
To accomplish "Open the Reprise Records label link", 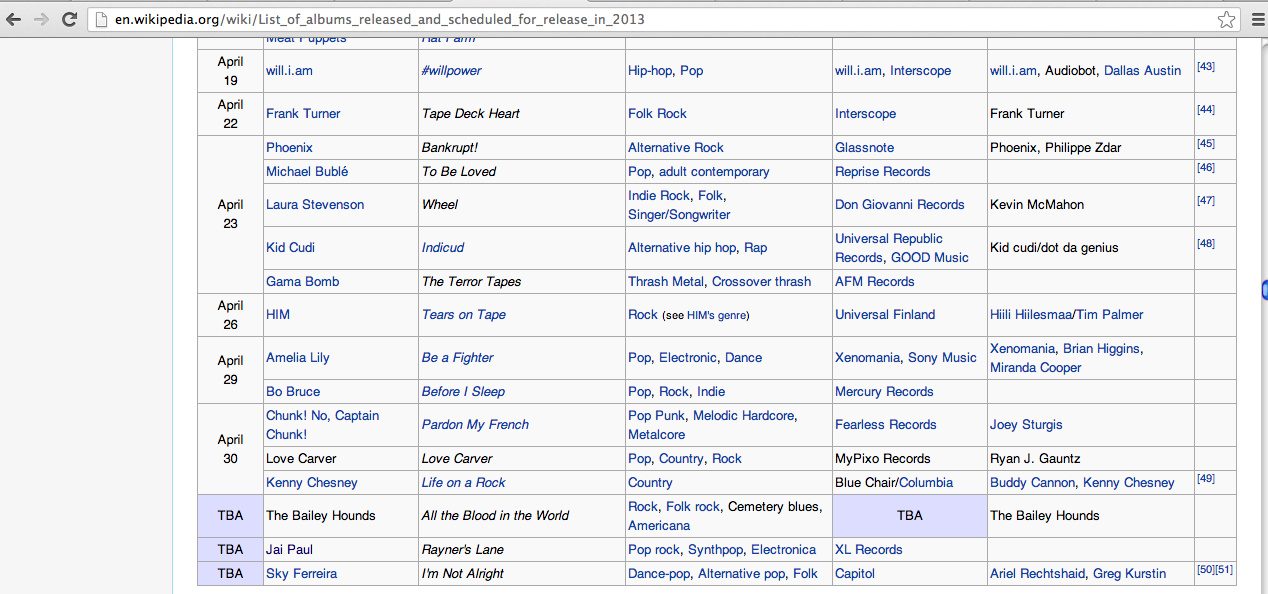I will tap(883, 172).
